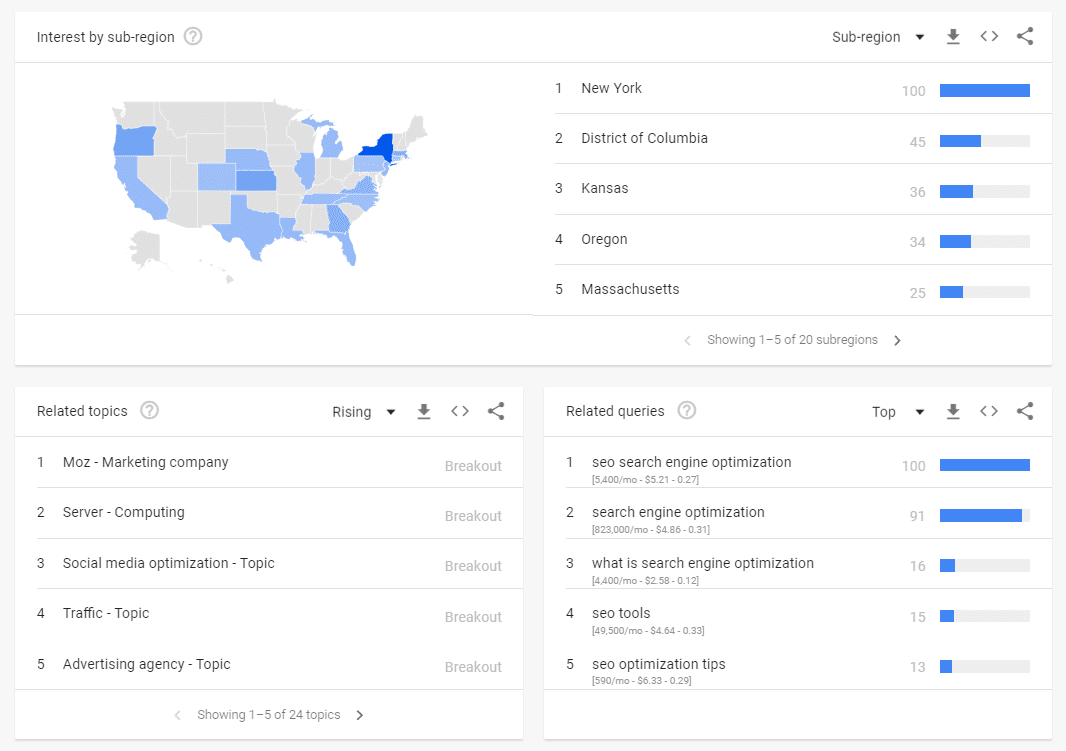The width and height of the screenshot is (1066, 751).
Task: Open the Top dropdown in Related queries
Action: (897, 411)
